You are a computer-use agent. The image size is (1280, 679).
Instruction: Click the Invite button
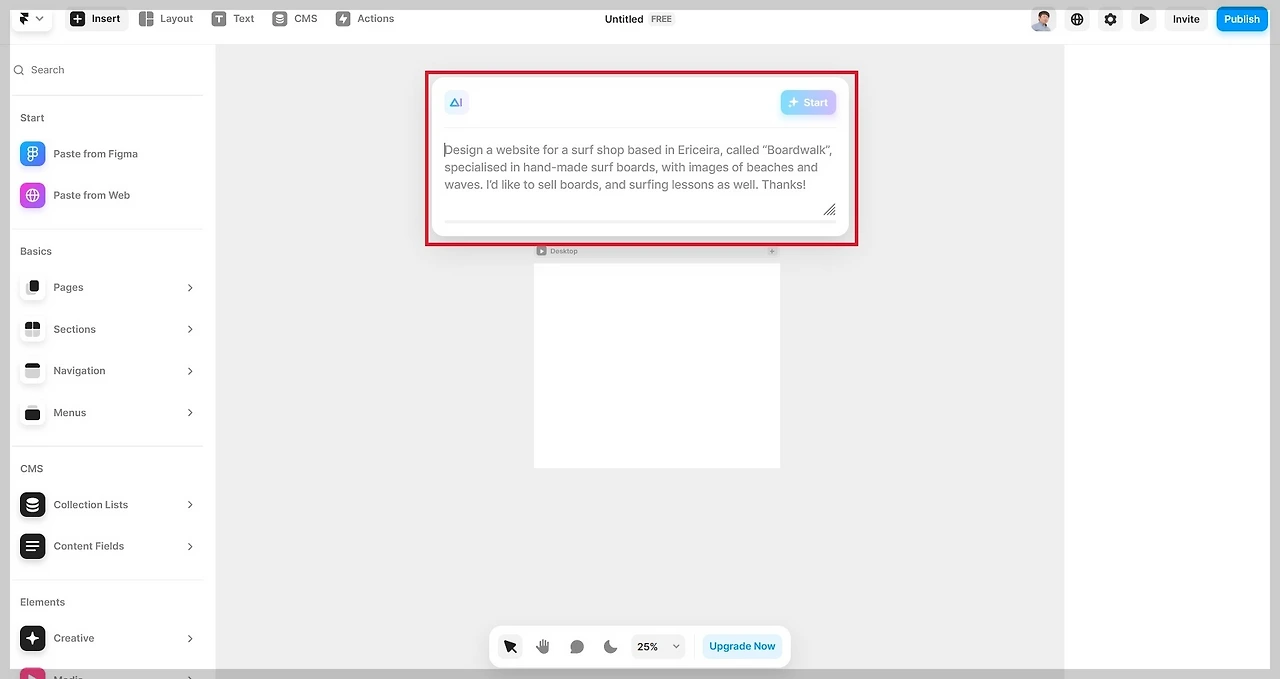pyautogui.click(x=1186, y=19)
